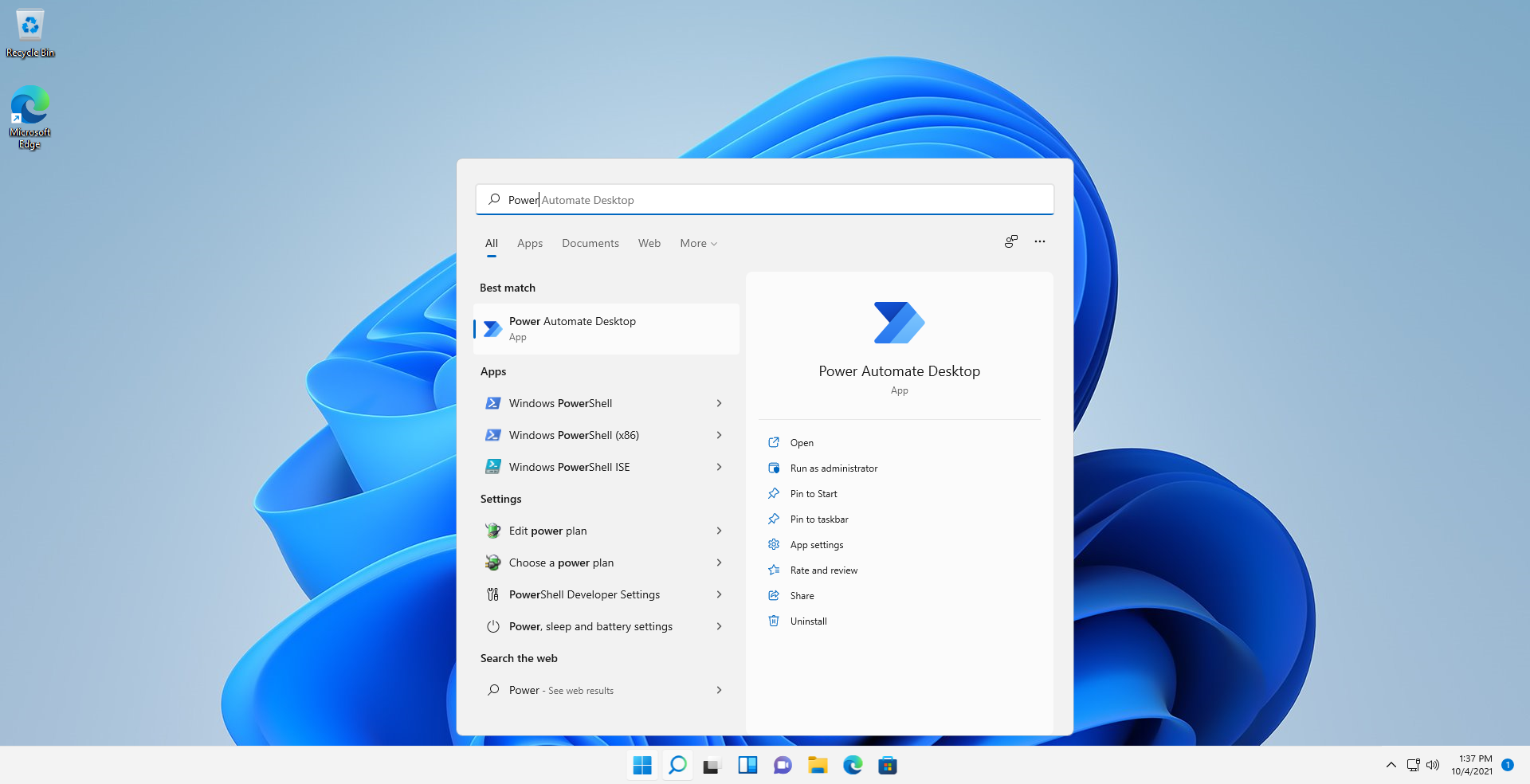Screen dimensions: 1530x784
Task: Expand the Windows PowerShell result chevron
Action: [x=719, y=403]
